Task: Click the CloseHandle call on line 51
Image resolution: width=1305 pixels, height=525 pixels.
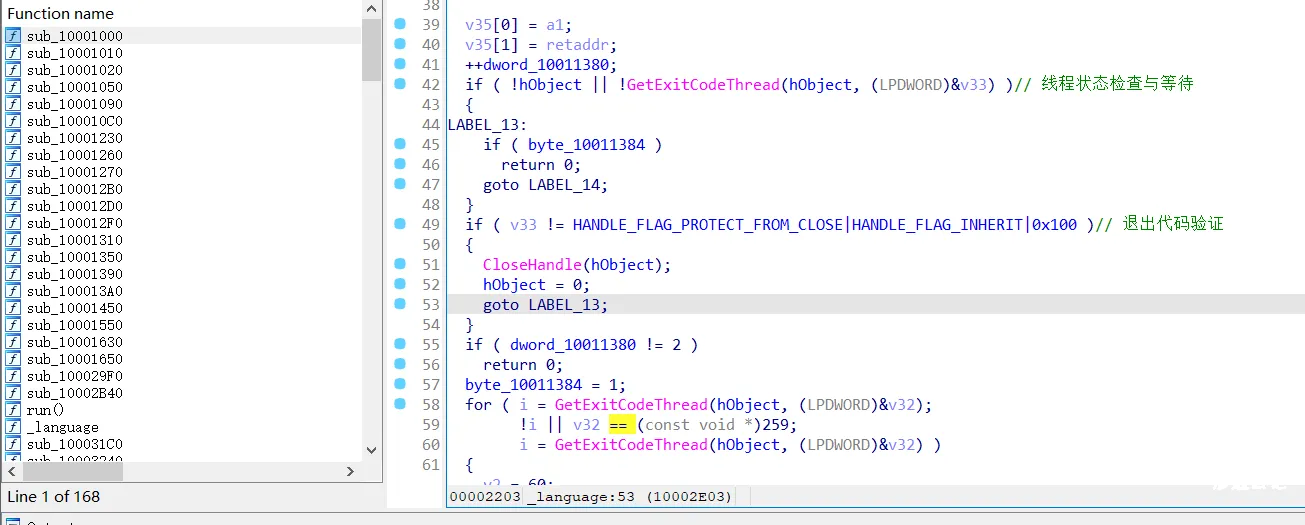Action: pyautogui.click(x=531, y=265)
